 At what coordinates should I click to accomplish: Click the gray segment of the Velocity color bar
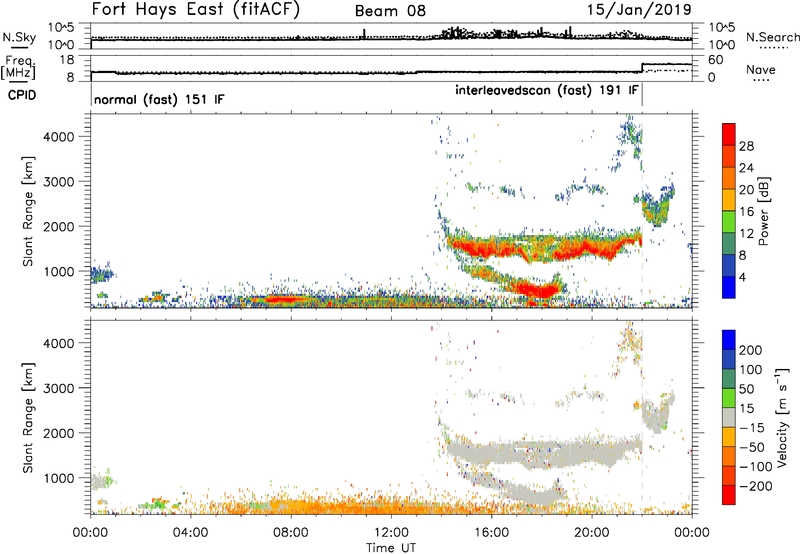pos(729,417)
